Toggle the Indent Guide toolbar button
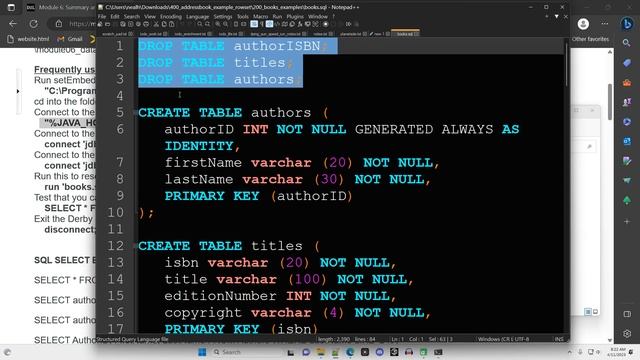 coord(269,24)
